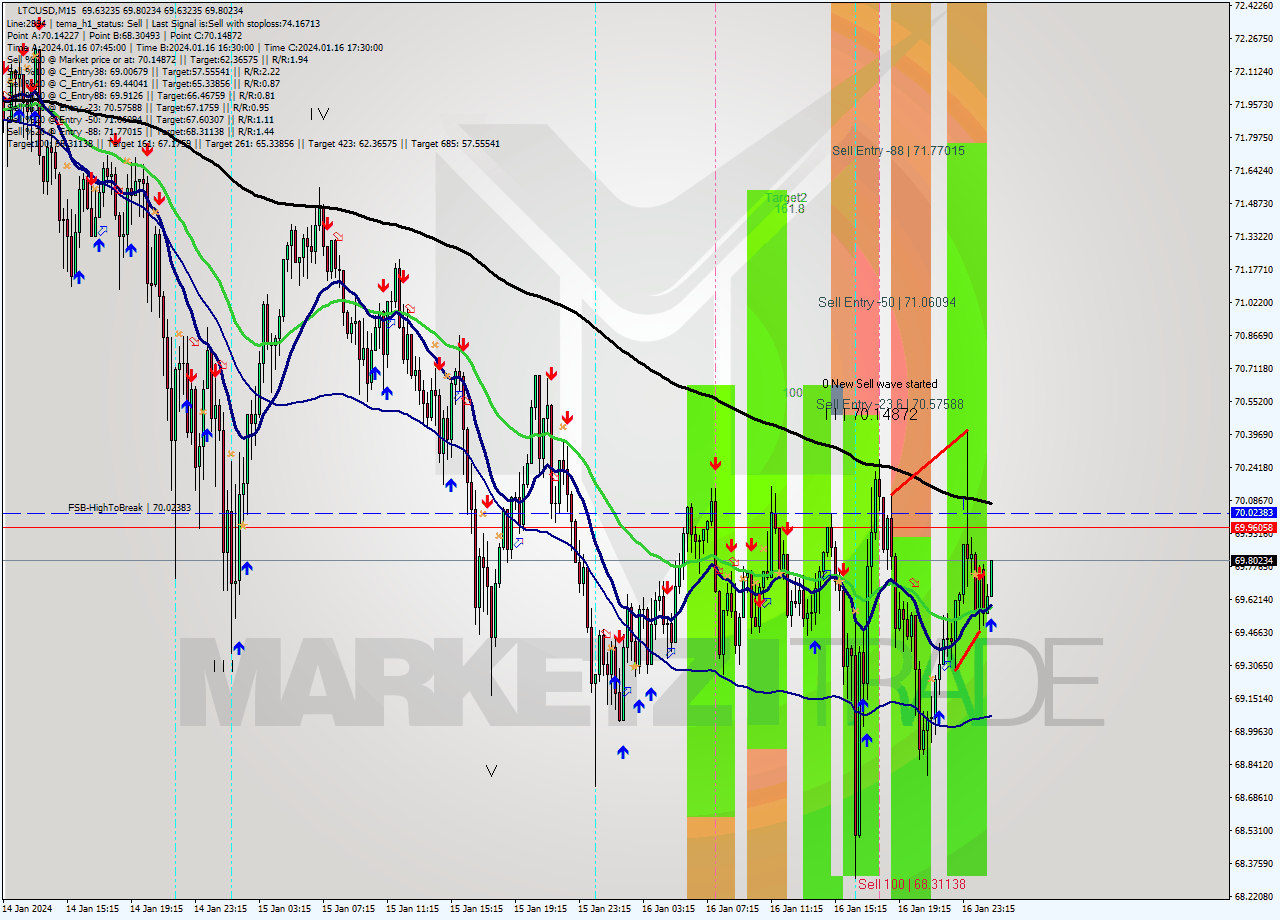1280x920 pixels.
Task: Click 69.15140 on the price axis
Action: point(1254,698)
